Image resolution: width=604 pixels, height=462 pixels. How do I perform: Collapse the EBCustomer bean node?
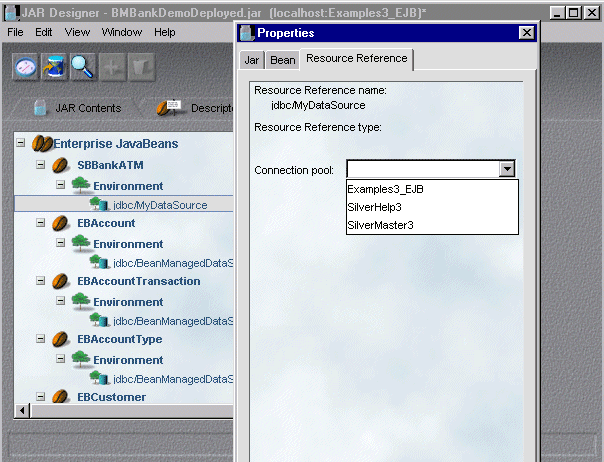(x=40, y=396)
